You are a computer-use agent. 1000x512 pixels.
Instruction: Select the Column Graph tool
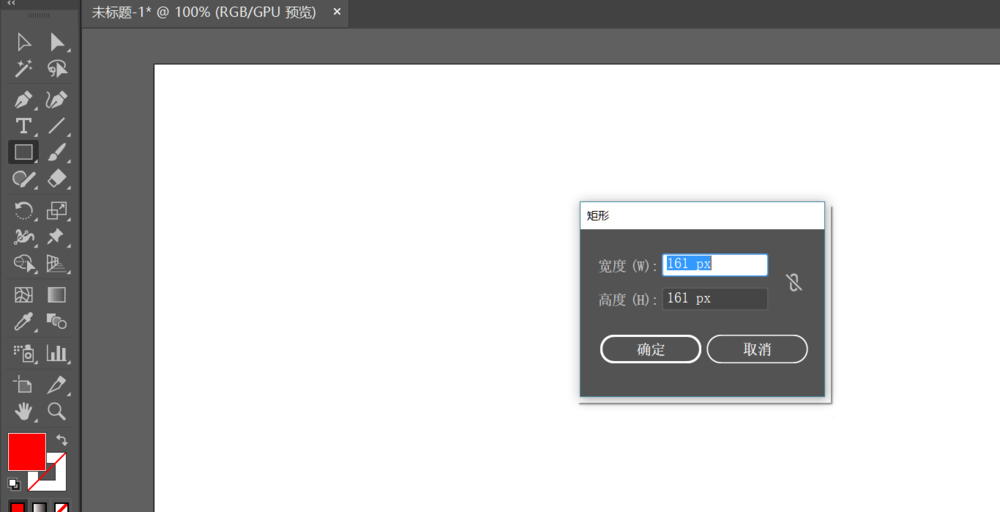tap(57, 353)
